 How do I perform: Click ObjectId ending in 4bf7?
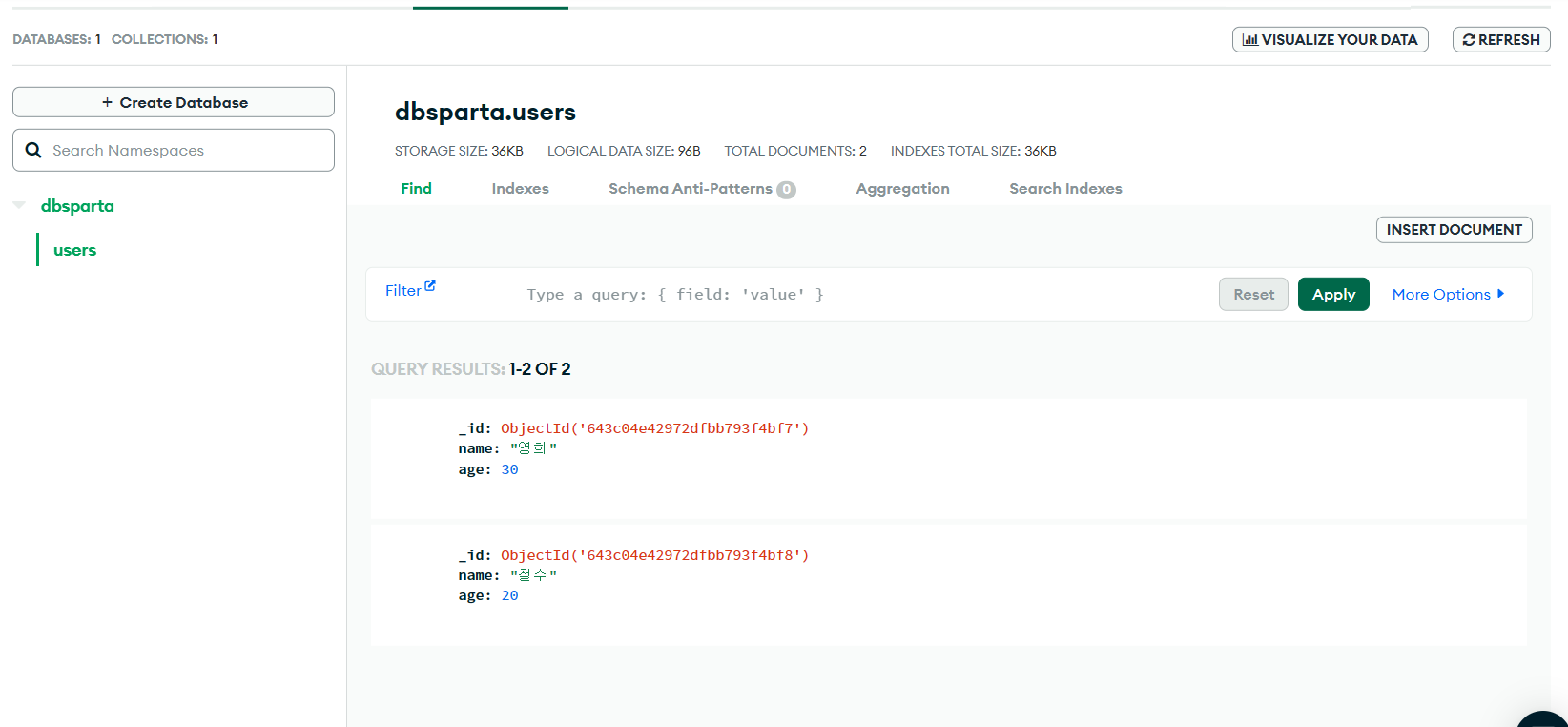tap(654, 428)
